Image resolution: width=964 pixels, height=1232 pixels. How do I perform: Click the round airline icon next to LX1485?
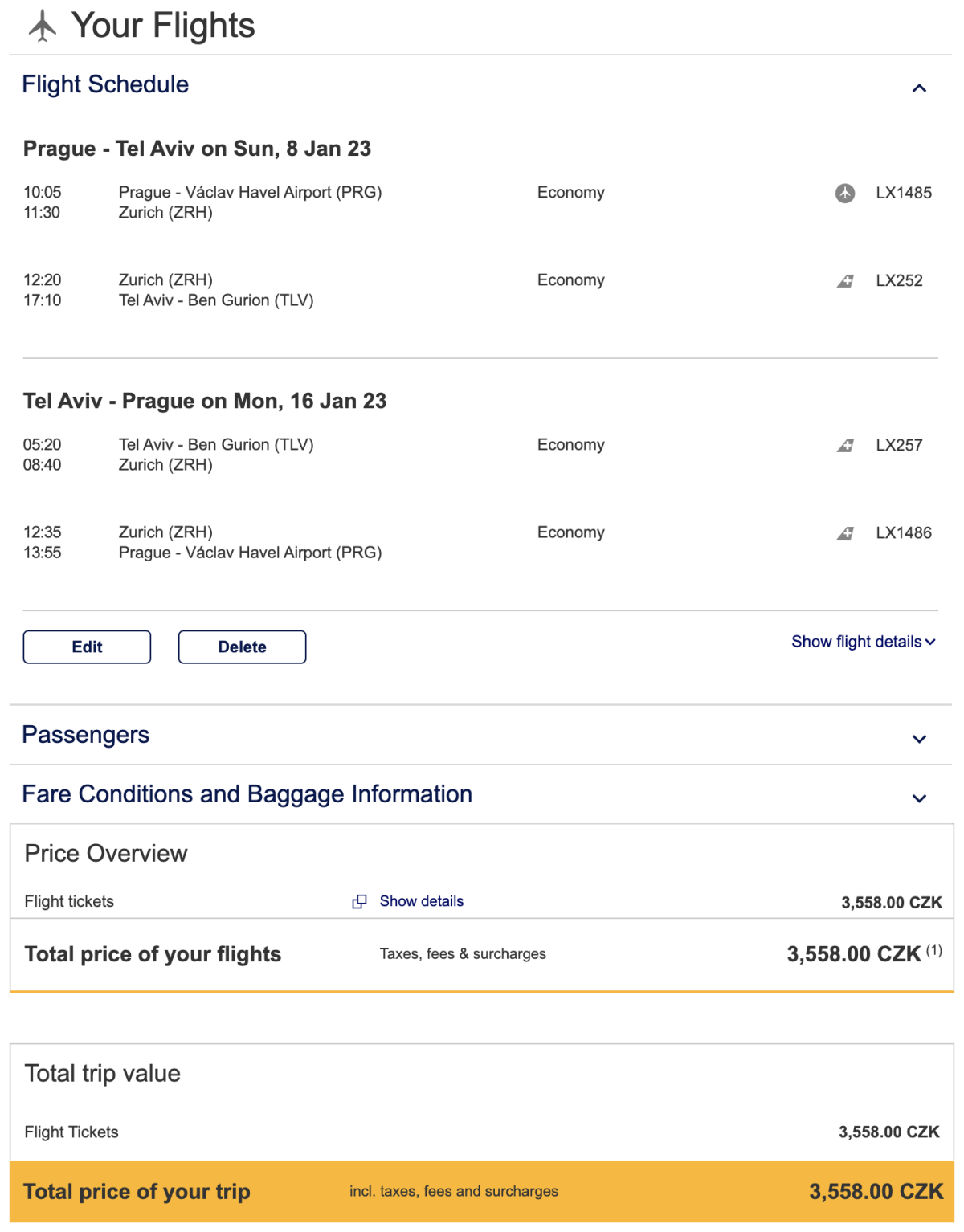(x=845, y=193)
